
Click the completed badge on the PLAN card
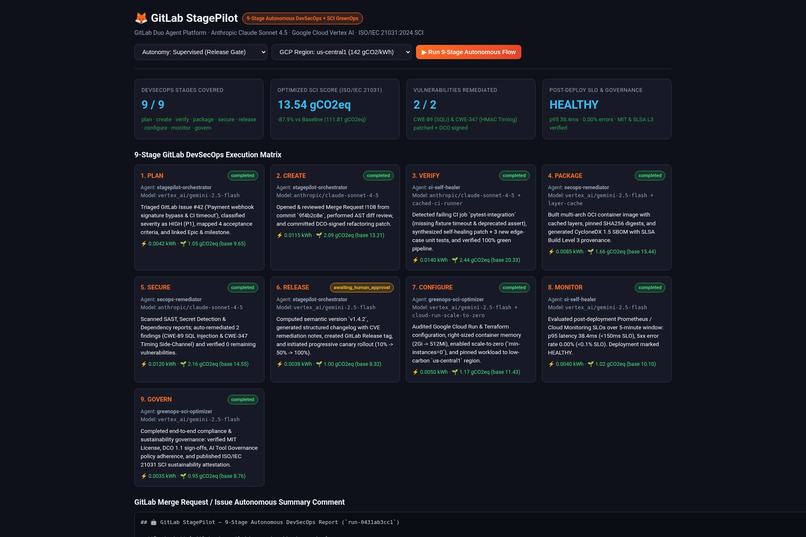pos(243,176)
